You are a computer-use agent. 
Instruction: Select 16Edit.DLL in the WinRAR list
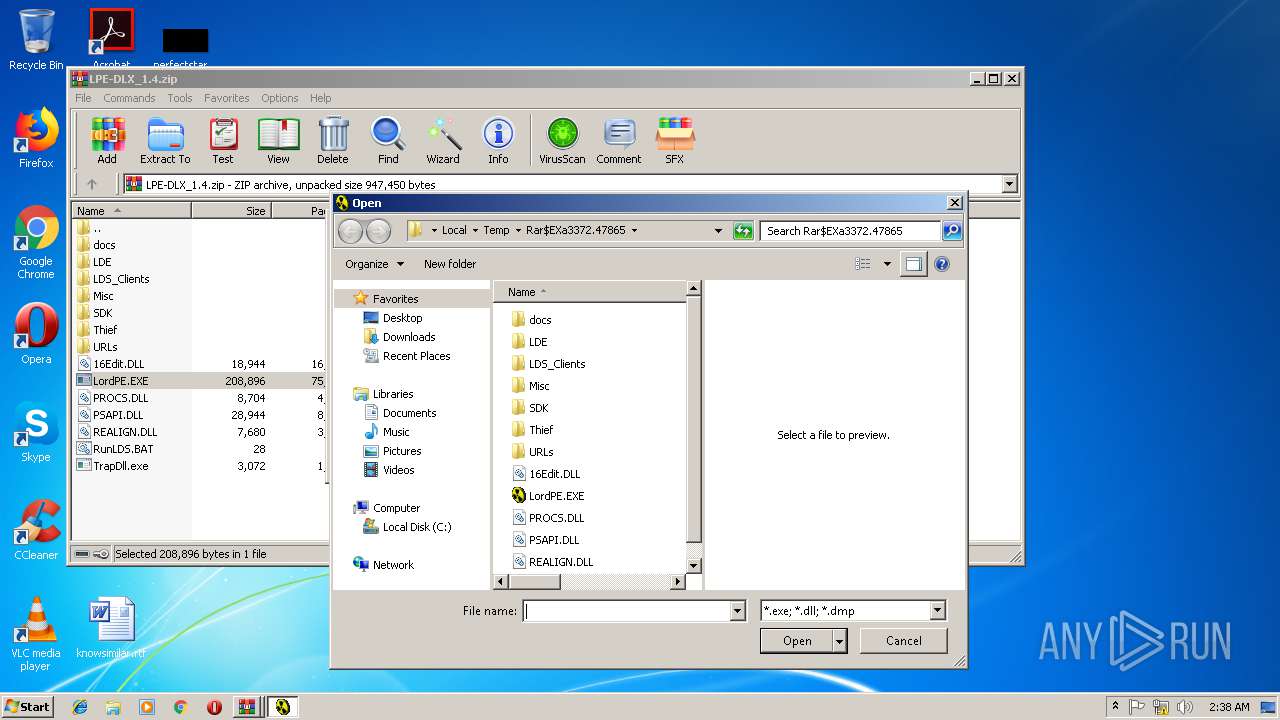119,364
